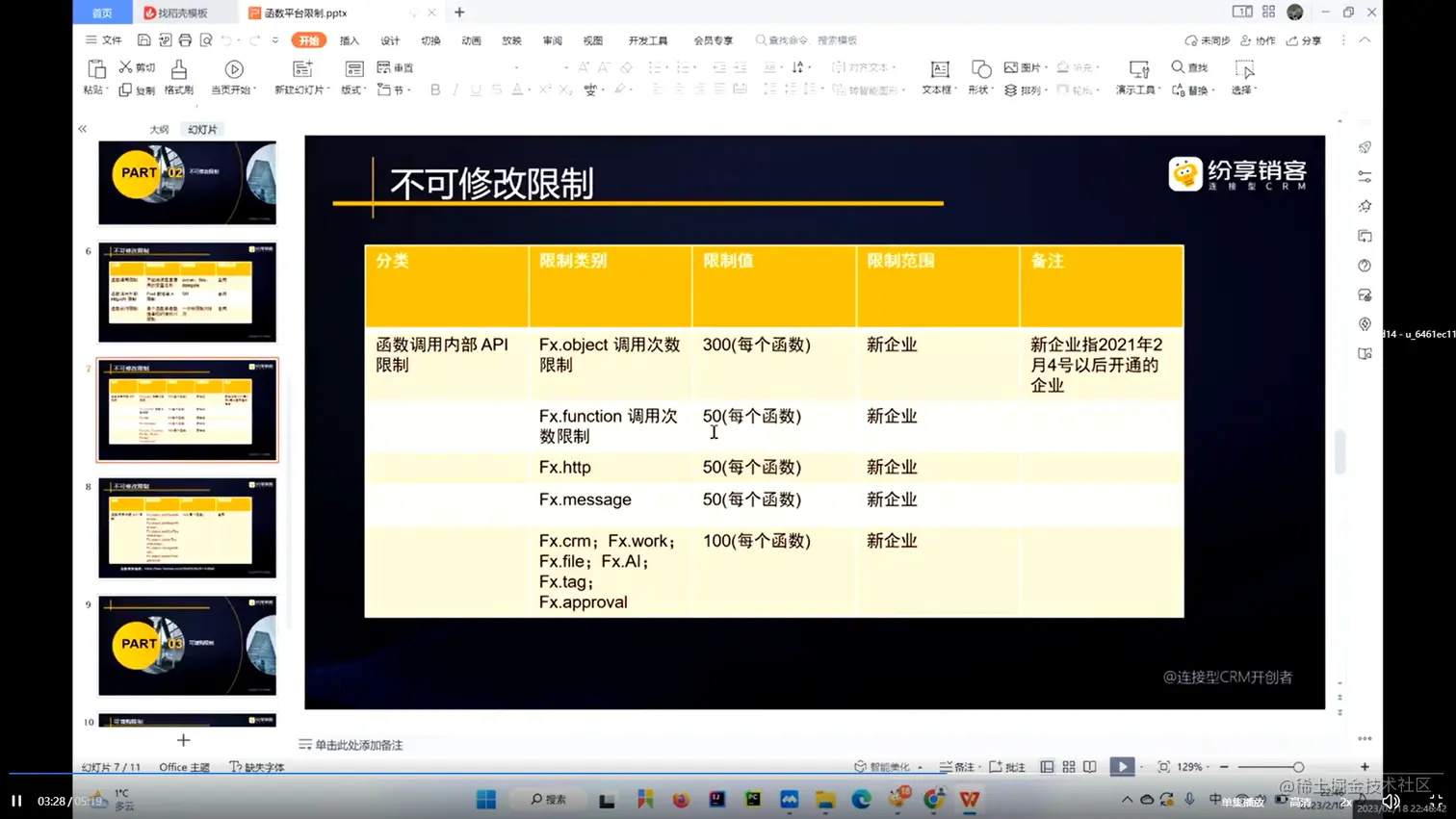Switch to the Review (审阅) ribbon tab
The image size is (1456, 819).
coord(553,40)
